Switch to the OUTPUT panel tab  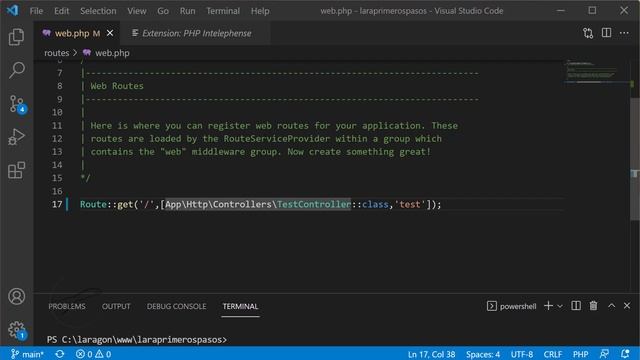pos(116,307)
